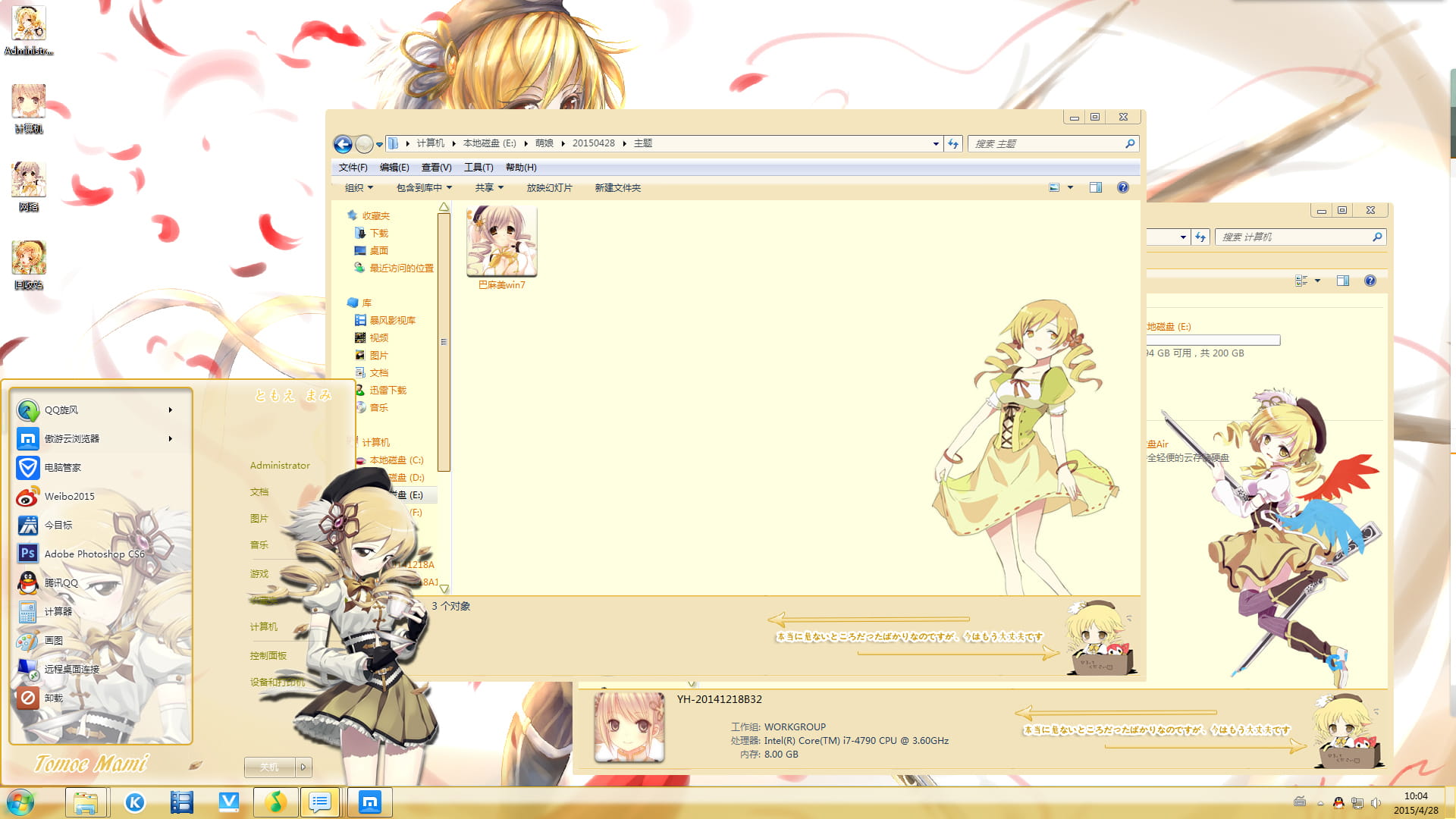Open the 查看 menu
1456x819 pixels.
[435, 167]
